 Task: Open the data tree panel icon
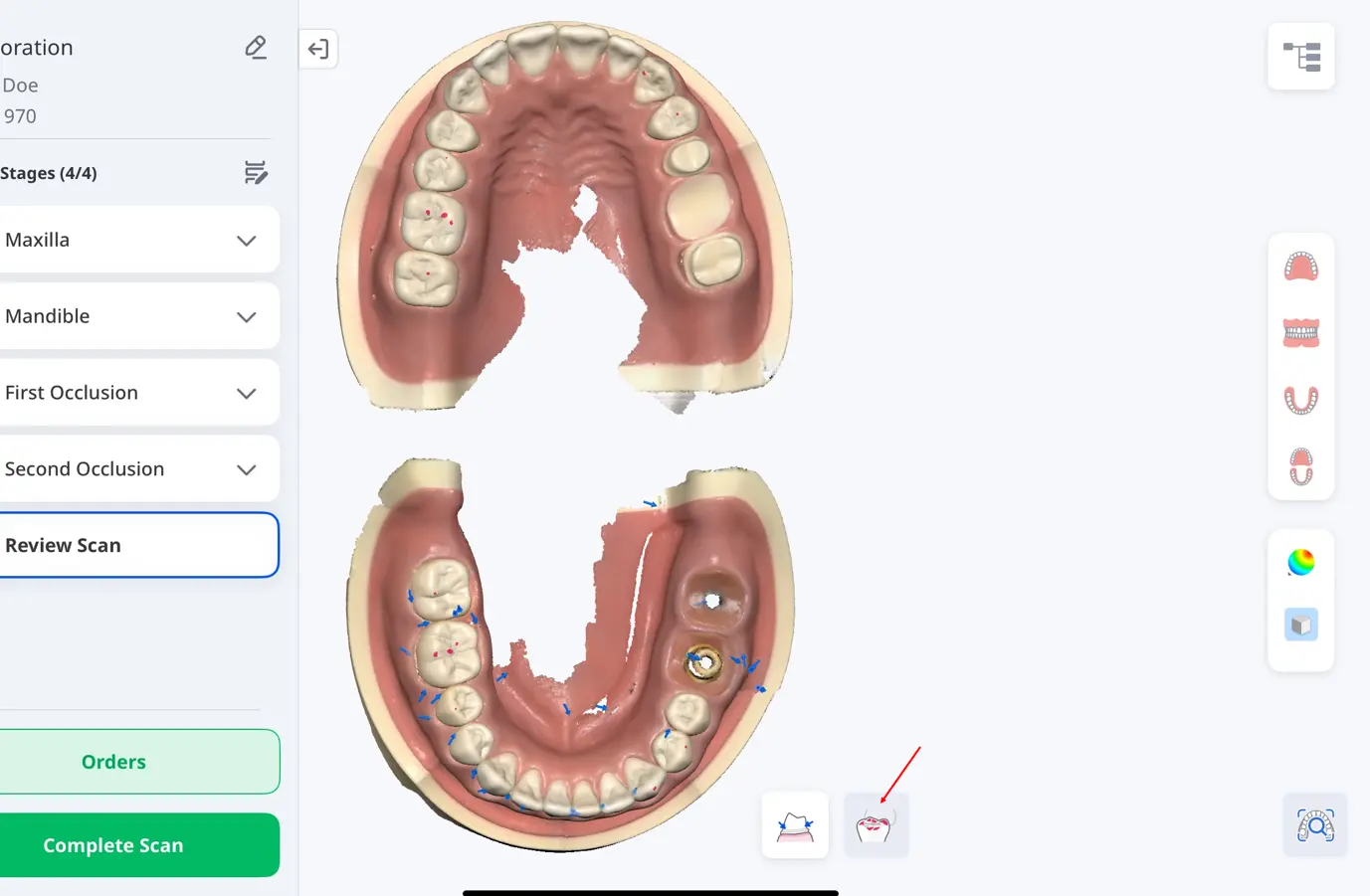[x=1301, y=57]
